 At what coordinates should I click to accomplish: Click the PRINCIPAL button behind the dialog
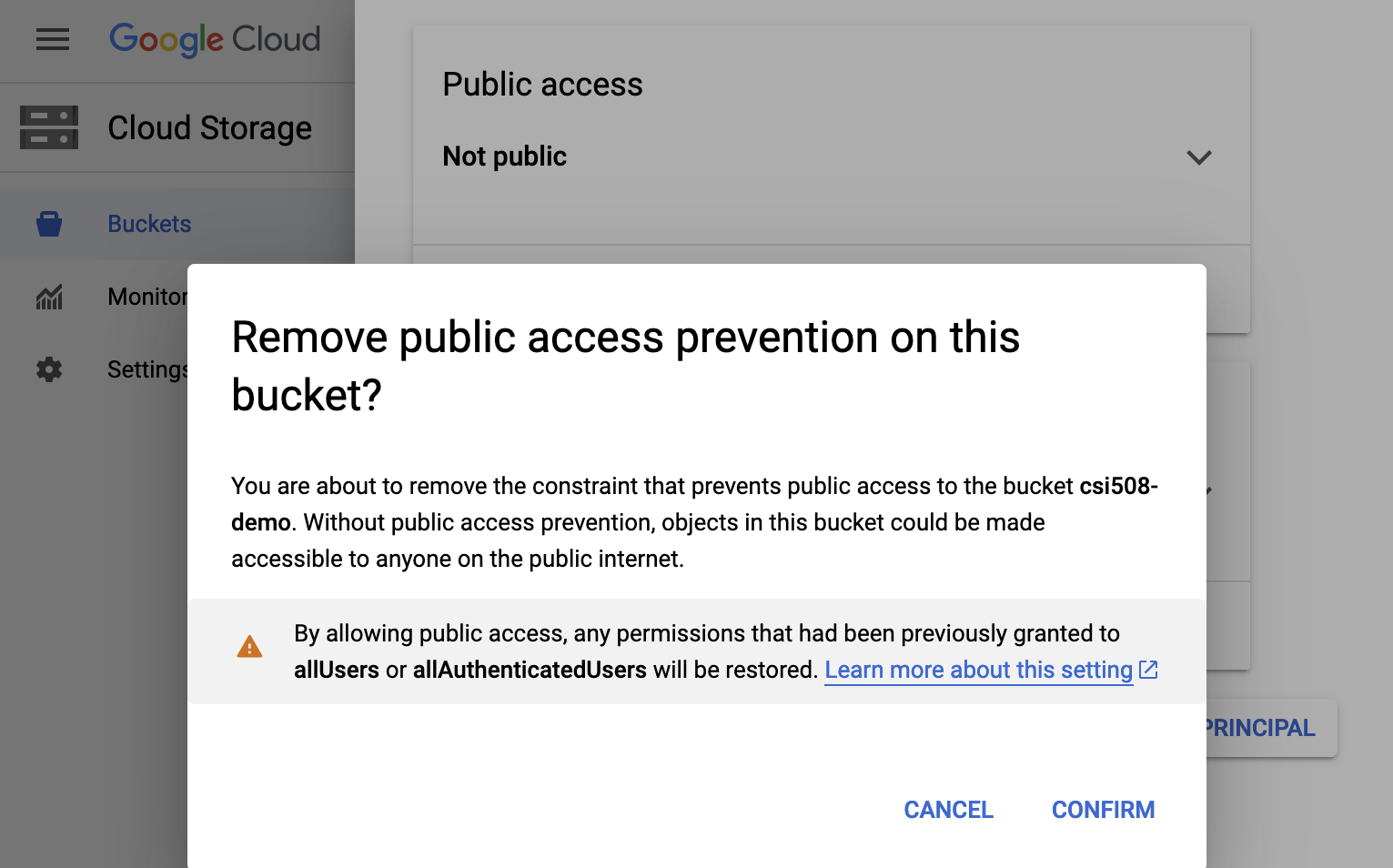pyautogui.click(x=1260, y=727)
